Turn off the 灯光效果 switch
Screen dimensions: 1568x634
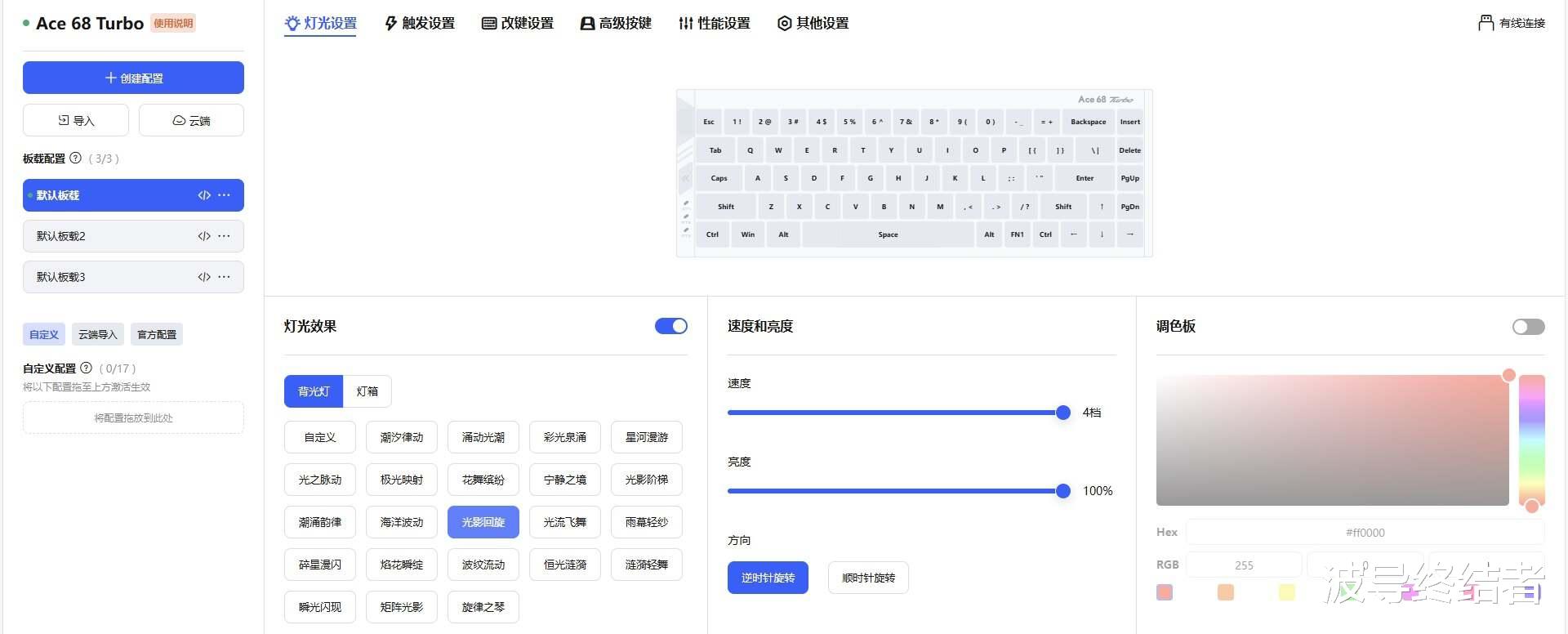click(x=671, y=326)
